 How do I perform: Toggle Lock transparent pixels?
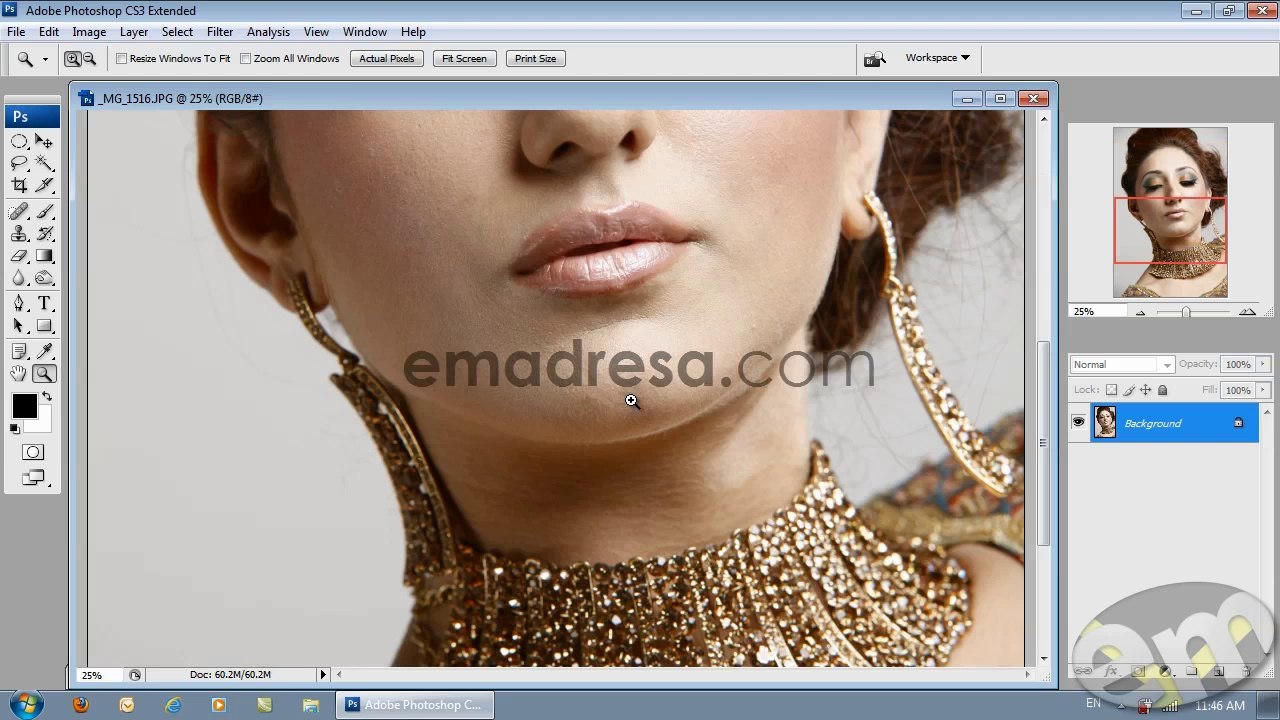[1111, 390]
